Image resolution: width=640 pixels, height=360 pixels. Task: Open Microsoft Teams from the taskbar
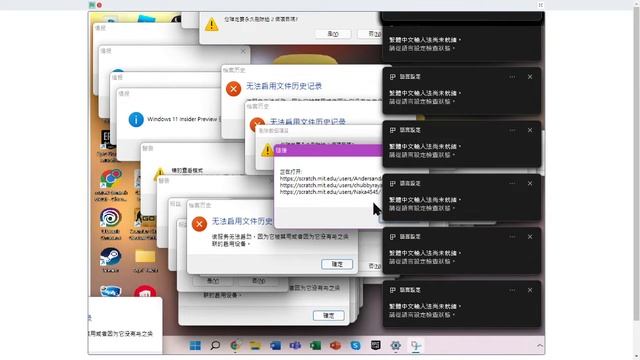click(295, 346)
